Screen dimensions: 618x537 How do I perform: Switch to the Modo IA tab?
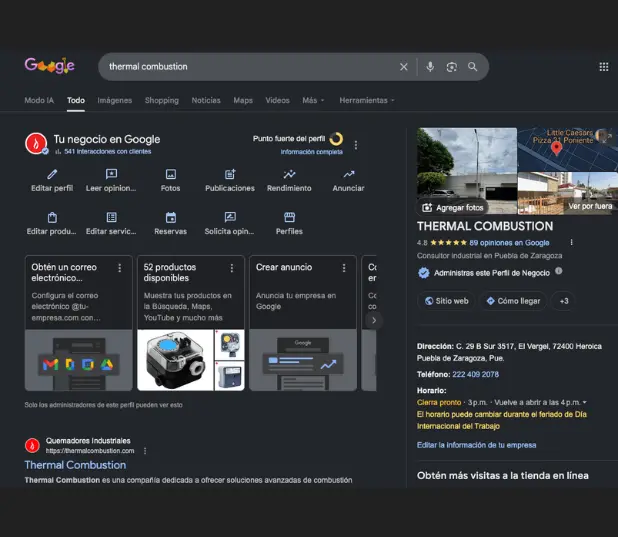[39, 100]
